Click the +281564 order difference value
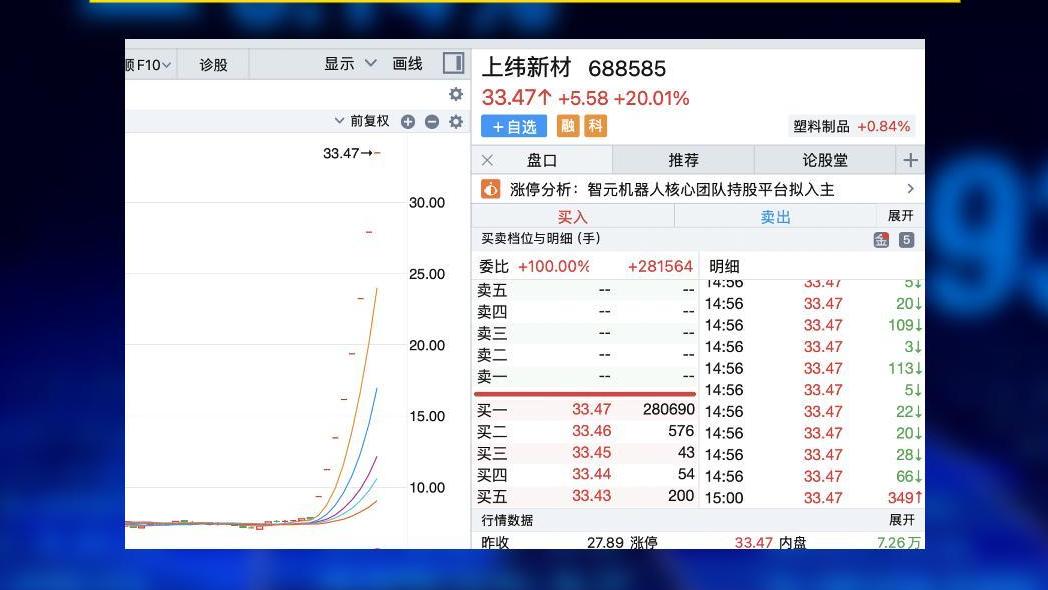Image resolution: width=1048 pixels, height=590 pixels. click(x=660, y=267)
